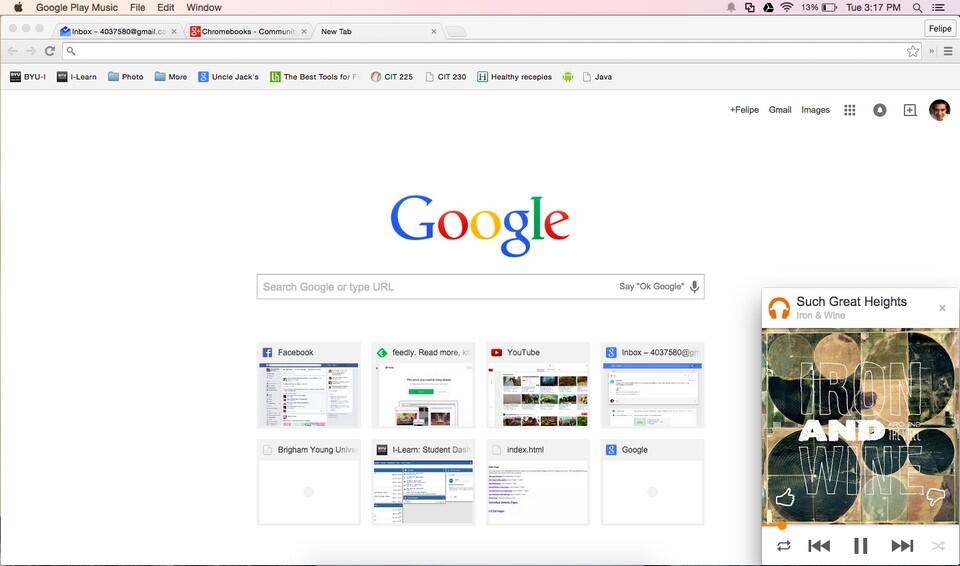This screenshot has width=960, height=566.
Task: Click the I-Learn bookmark
Action: (x=77, y=77)
